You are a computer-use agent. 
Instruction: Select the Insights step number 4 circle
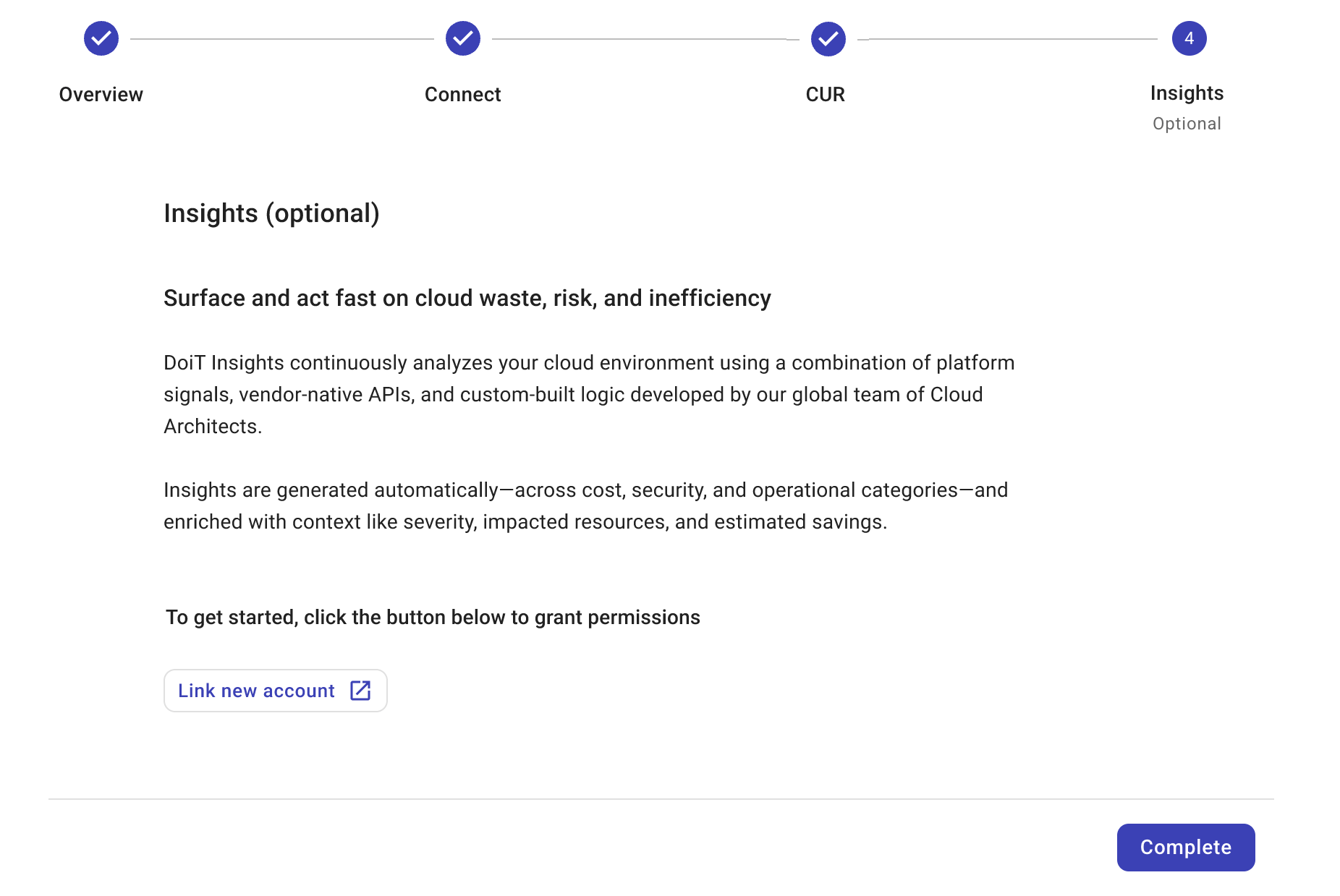click(x=1189, y=38)
